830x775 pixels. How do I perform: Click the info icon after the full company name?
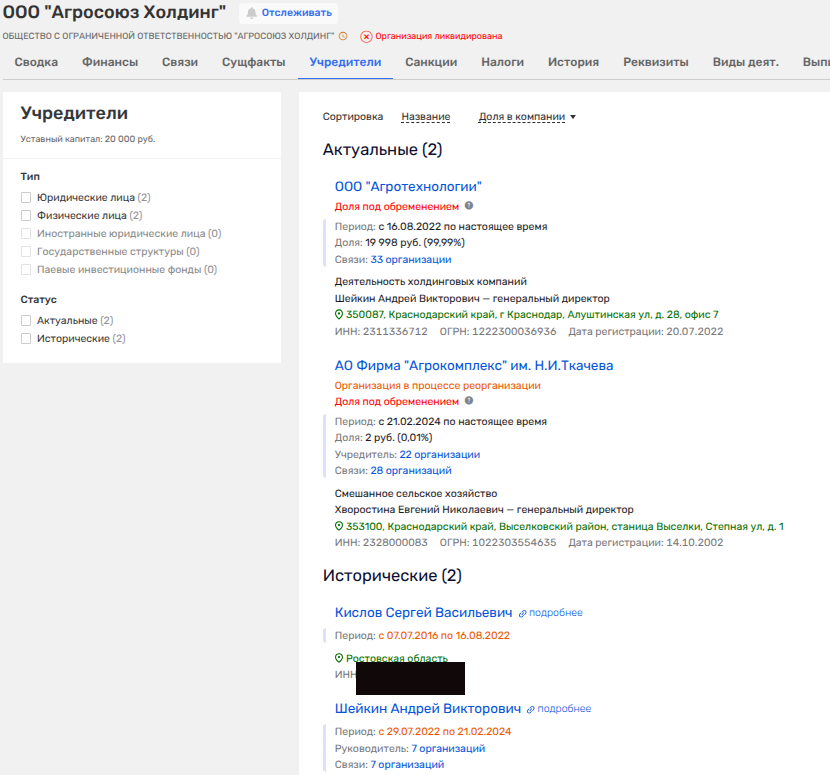343,36
